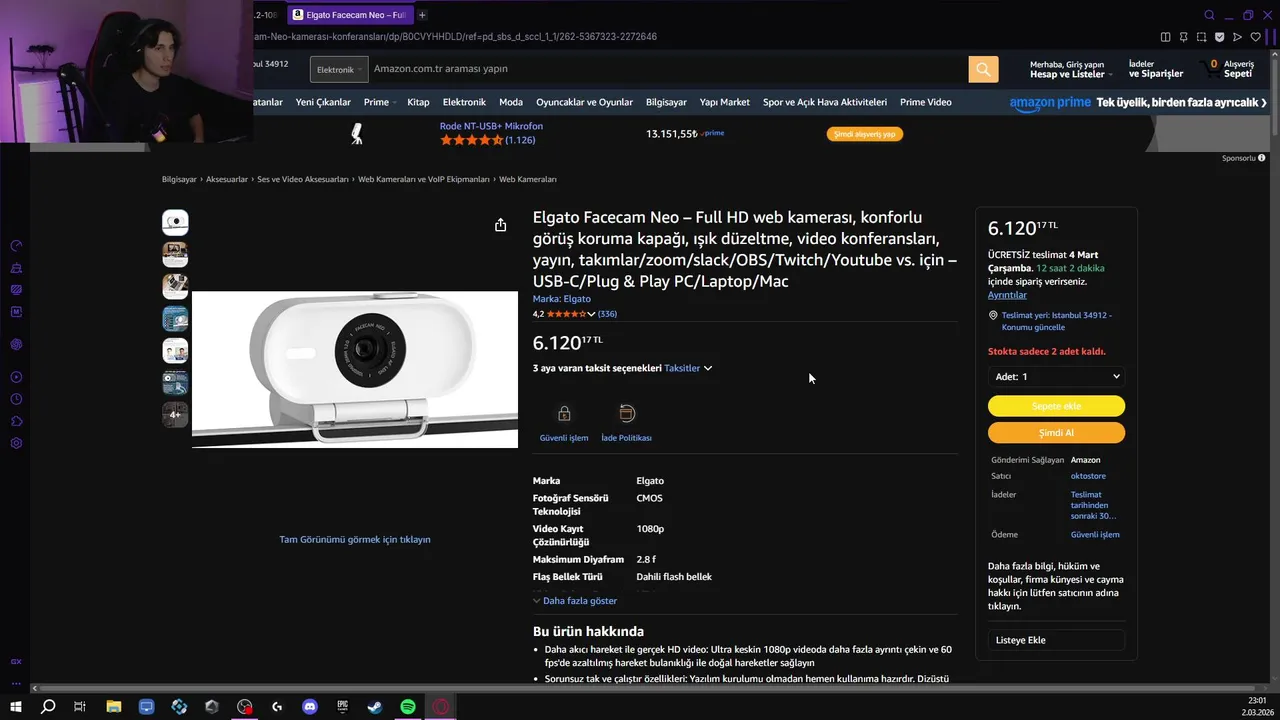The width and height of the screenshot is (1280, 720).
Task: Open History clock icon in Opera sidebar
Action: [16, 399]
